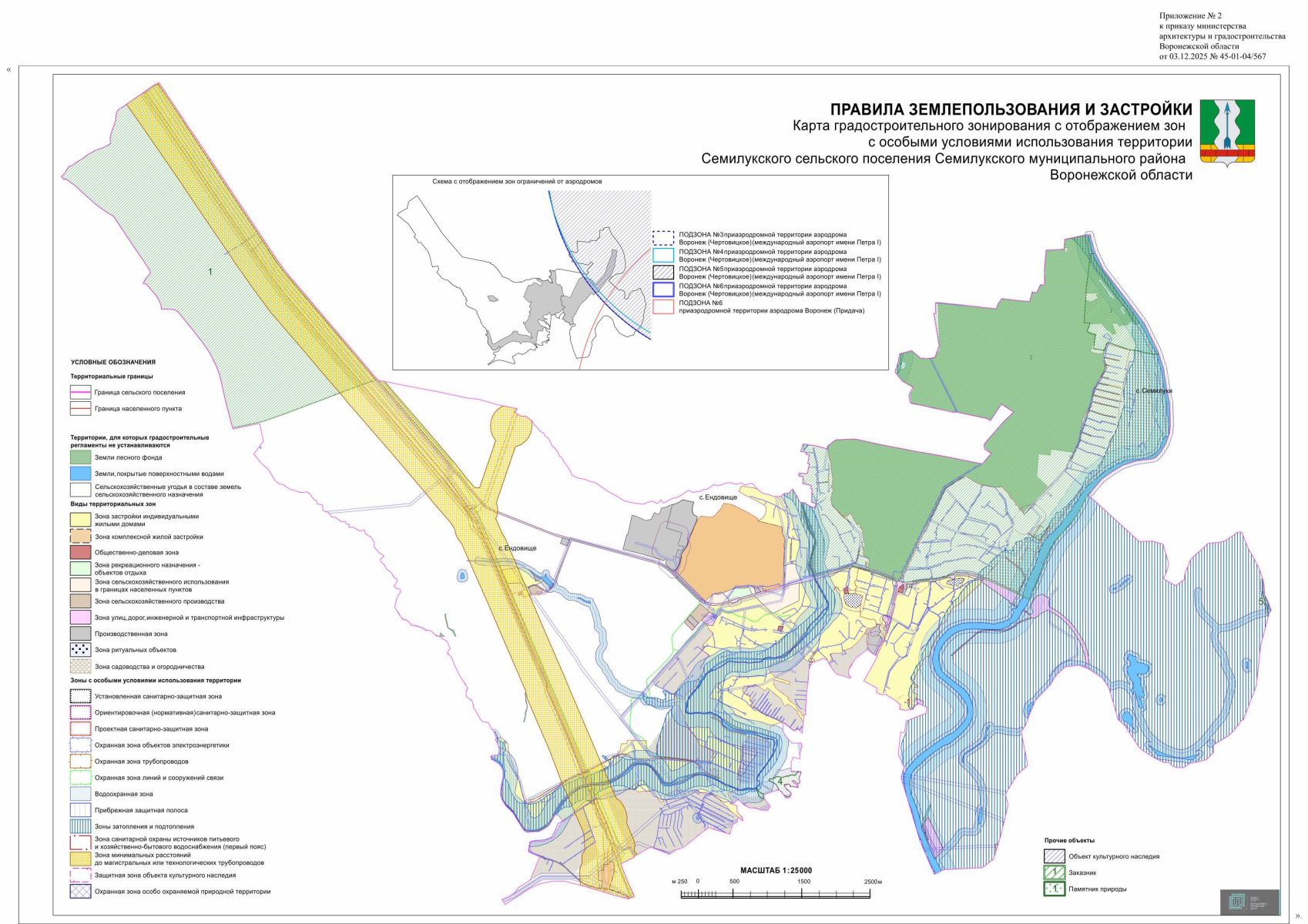1308x924 pixels.
Task: Click the ПОДЗОНА №5 hatched box symbol
Action: click(x=662, y=273)
